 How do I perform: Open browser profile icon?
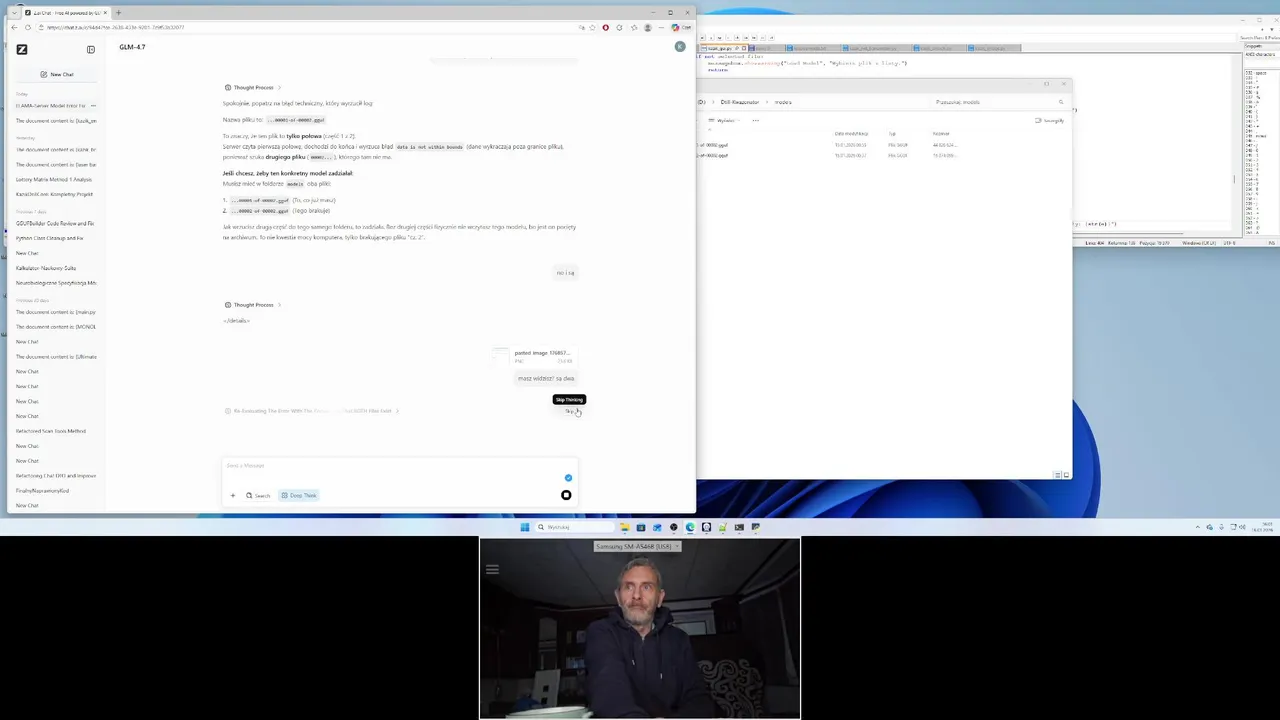(648, 27)
